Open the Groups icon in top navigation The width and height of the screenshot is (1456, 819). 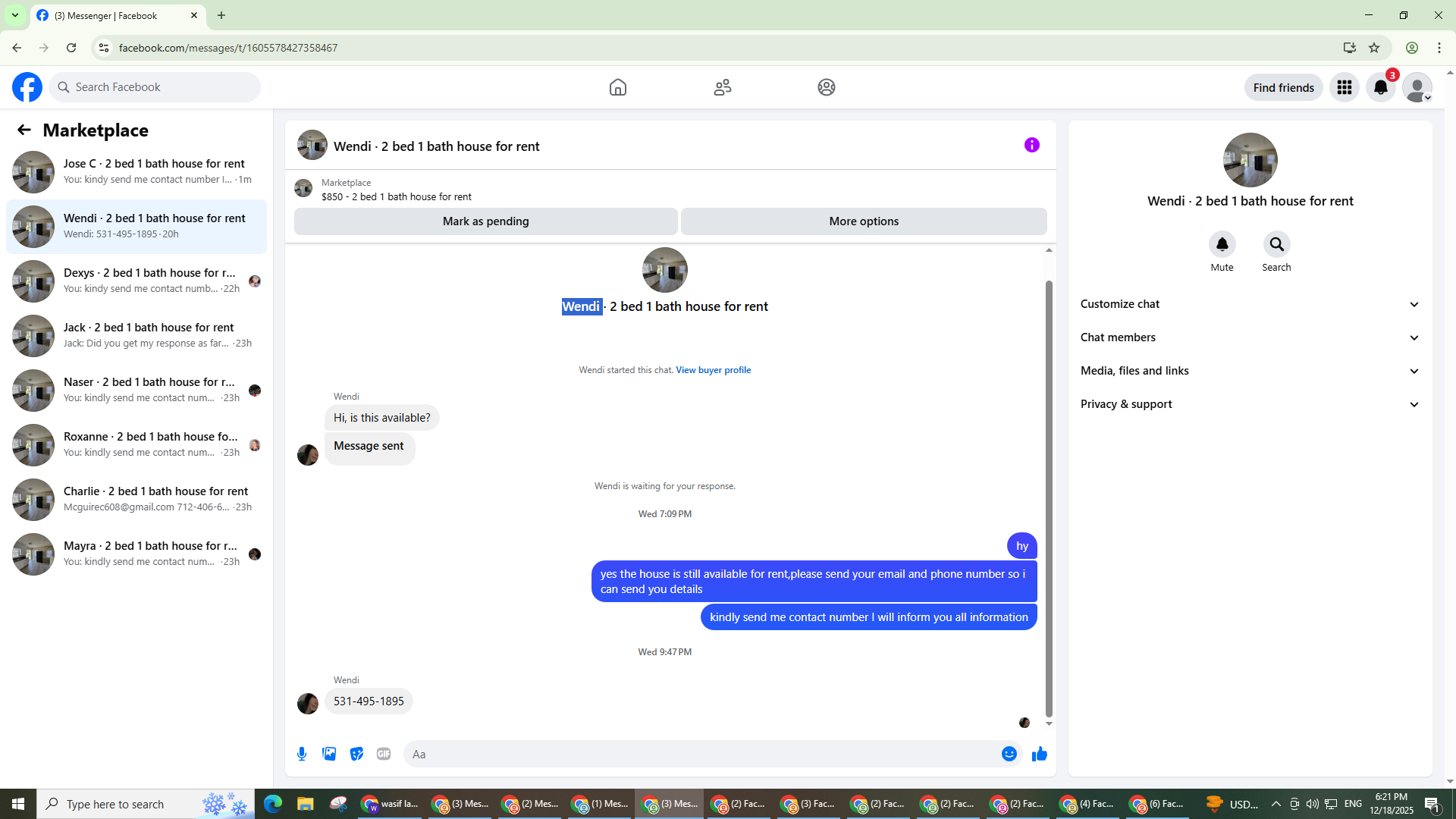[827, 87]
